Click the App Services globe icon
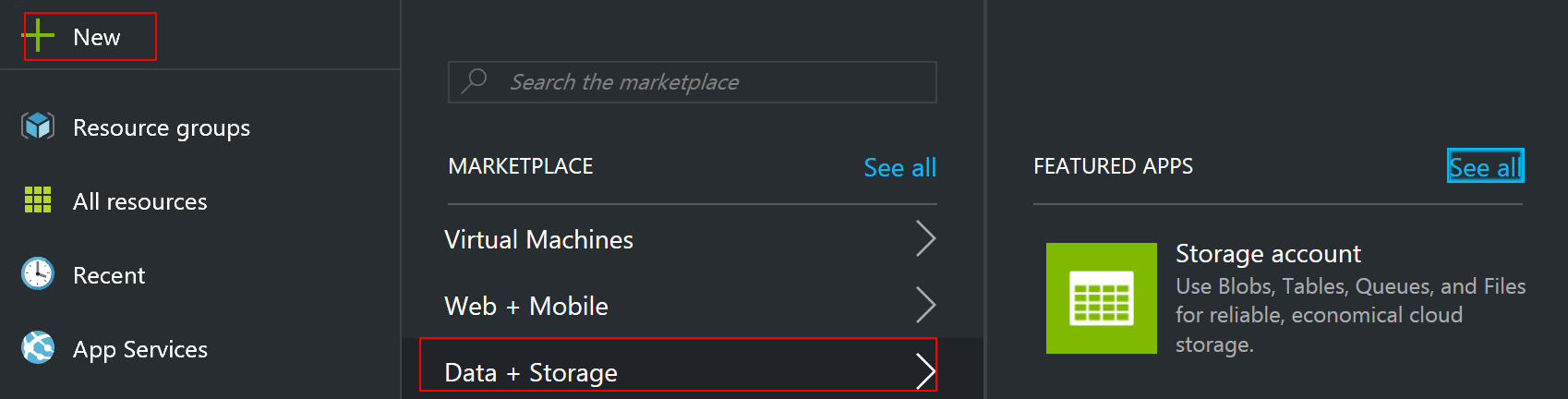Screen dimensions: 1568x399 pos(38,347)
